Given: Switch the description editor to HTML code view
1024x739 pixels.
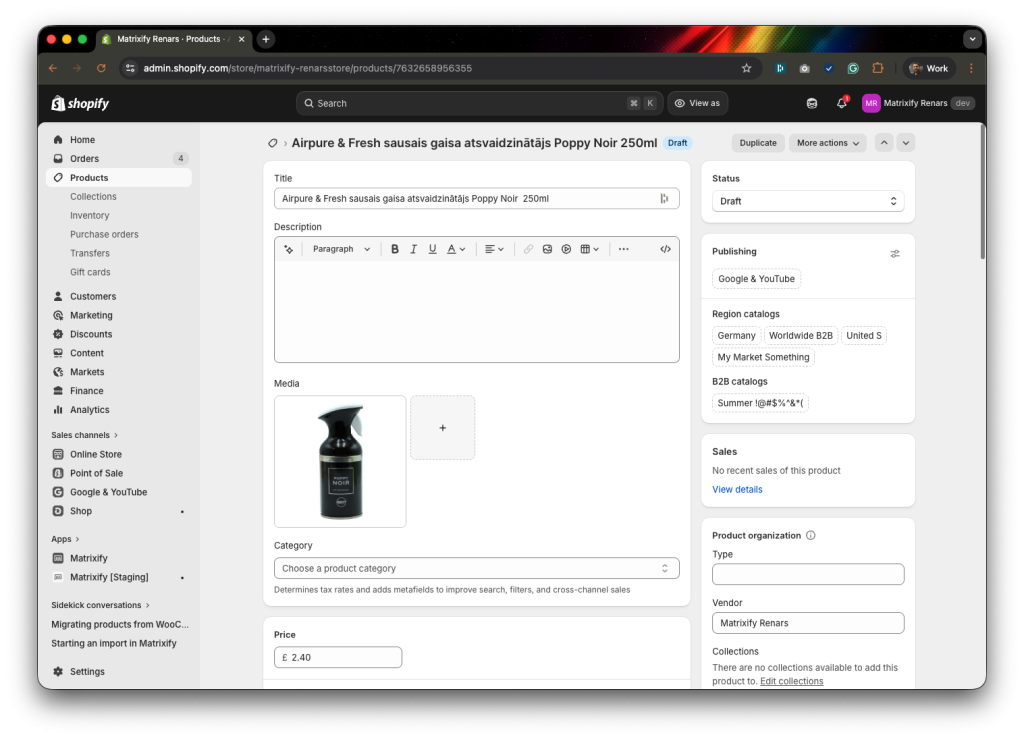Looking at the screenshot, I should point(664,249).
